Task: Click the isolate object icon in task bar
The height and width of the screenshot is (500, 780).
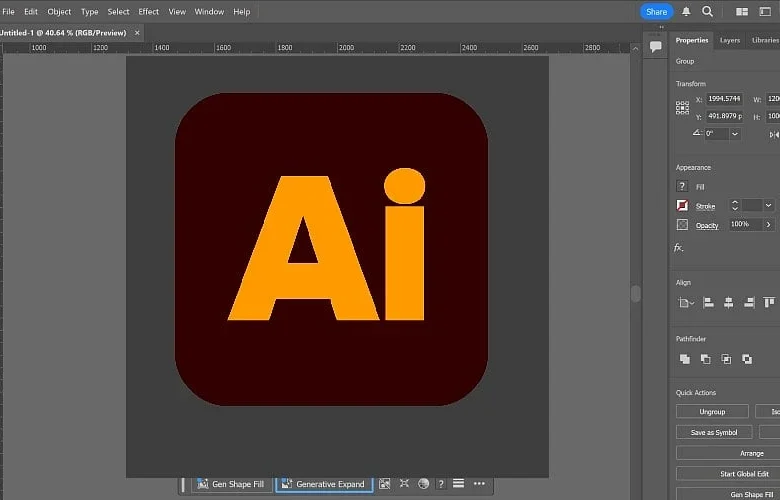Action: coord(404,484)
